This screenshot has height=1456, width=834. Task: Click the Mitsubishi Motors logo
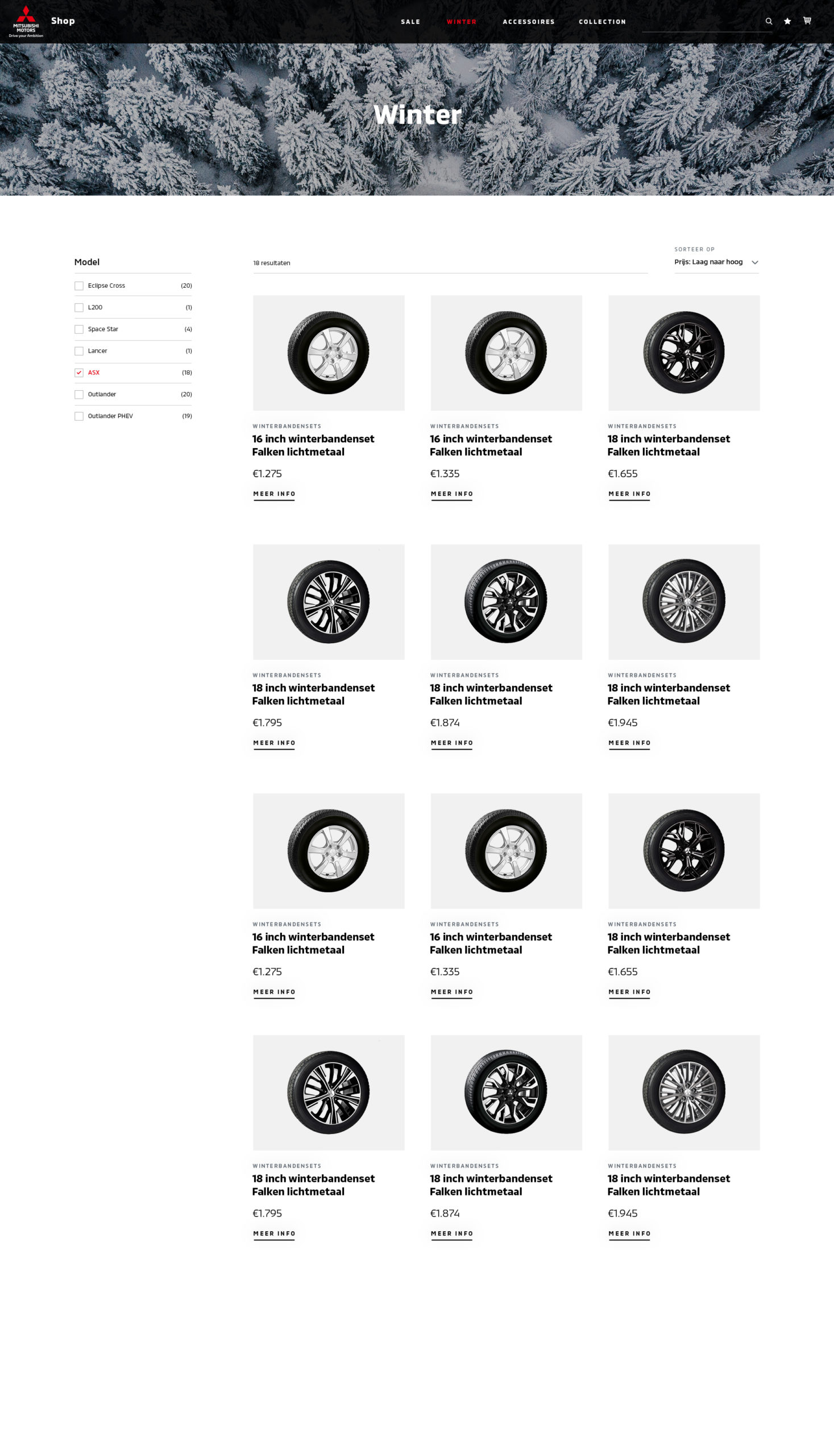click(x=26, y=21)
